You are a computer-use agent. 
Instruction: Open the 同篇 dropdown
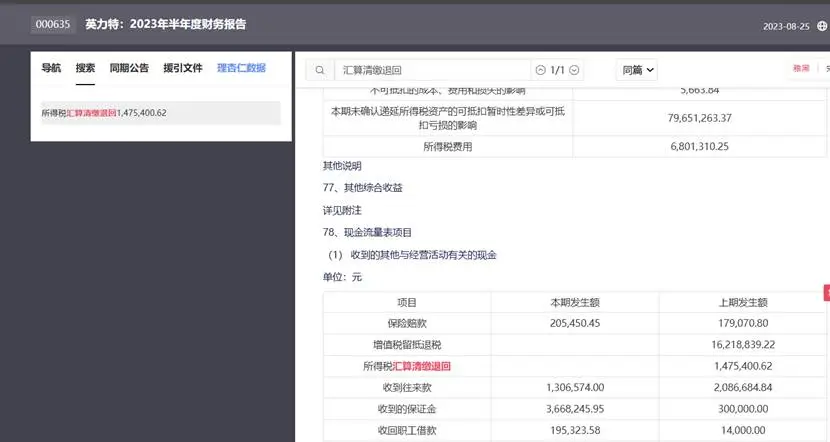[x=637, y=70]
